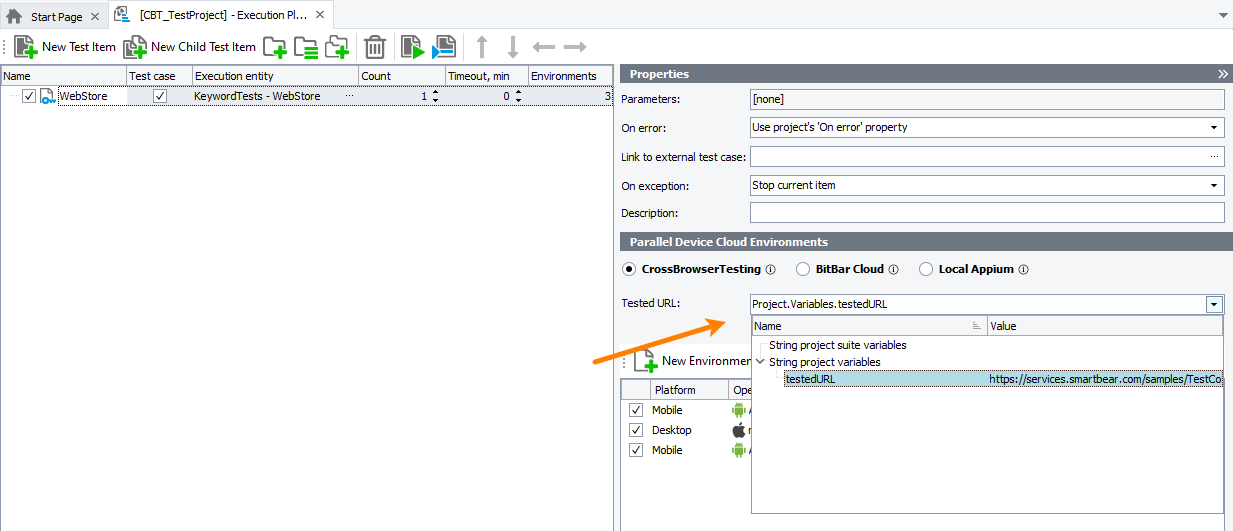The height and width of the screenshot is (531, 1233).
Task: Click the move down arrow icon
Action: tap(512, 46)
